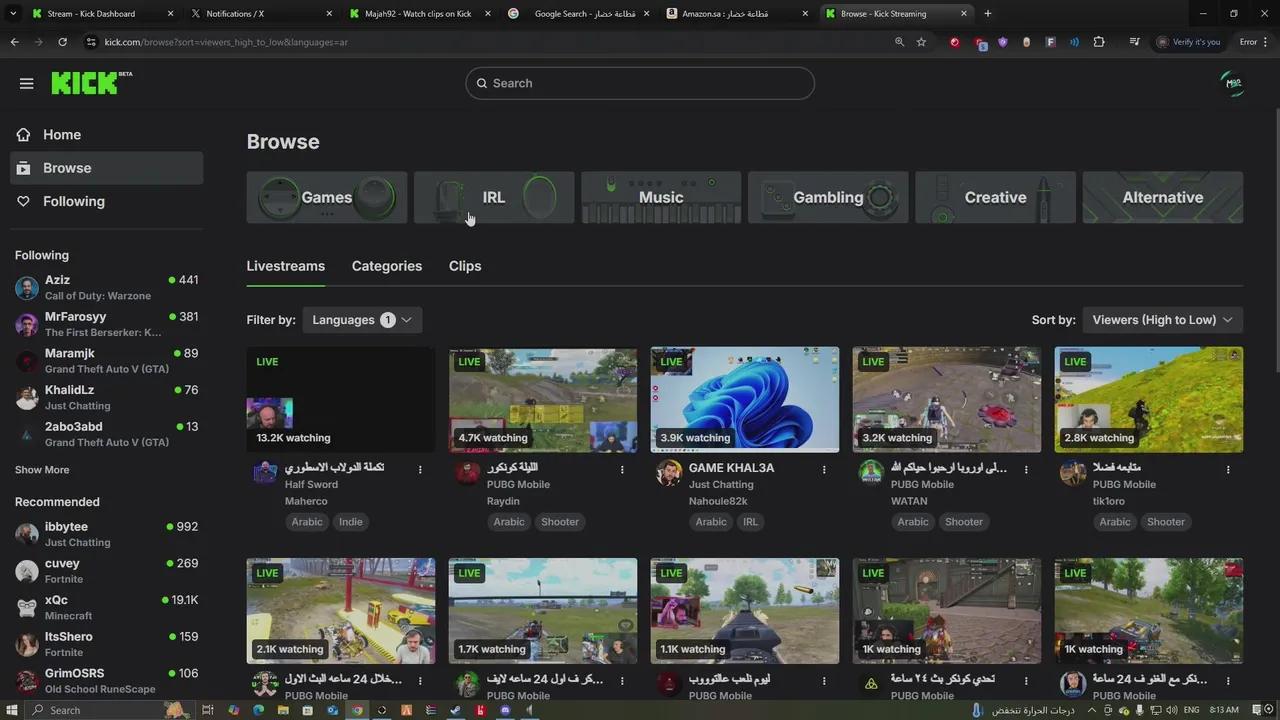1280x720 pixels.
Task: Click the Kick search field
Action: tap(640, 83)
